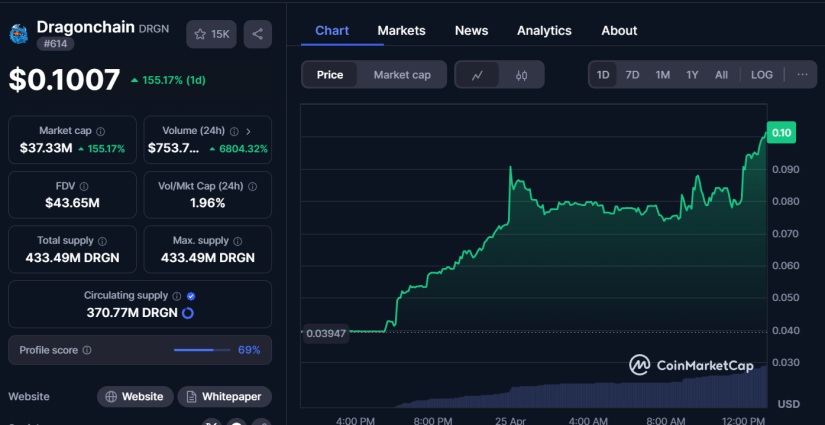
Task: Open the Whitepaper link
Action: pos(224,397)
